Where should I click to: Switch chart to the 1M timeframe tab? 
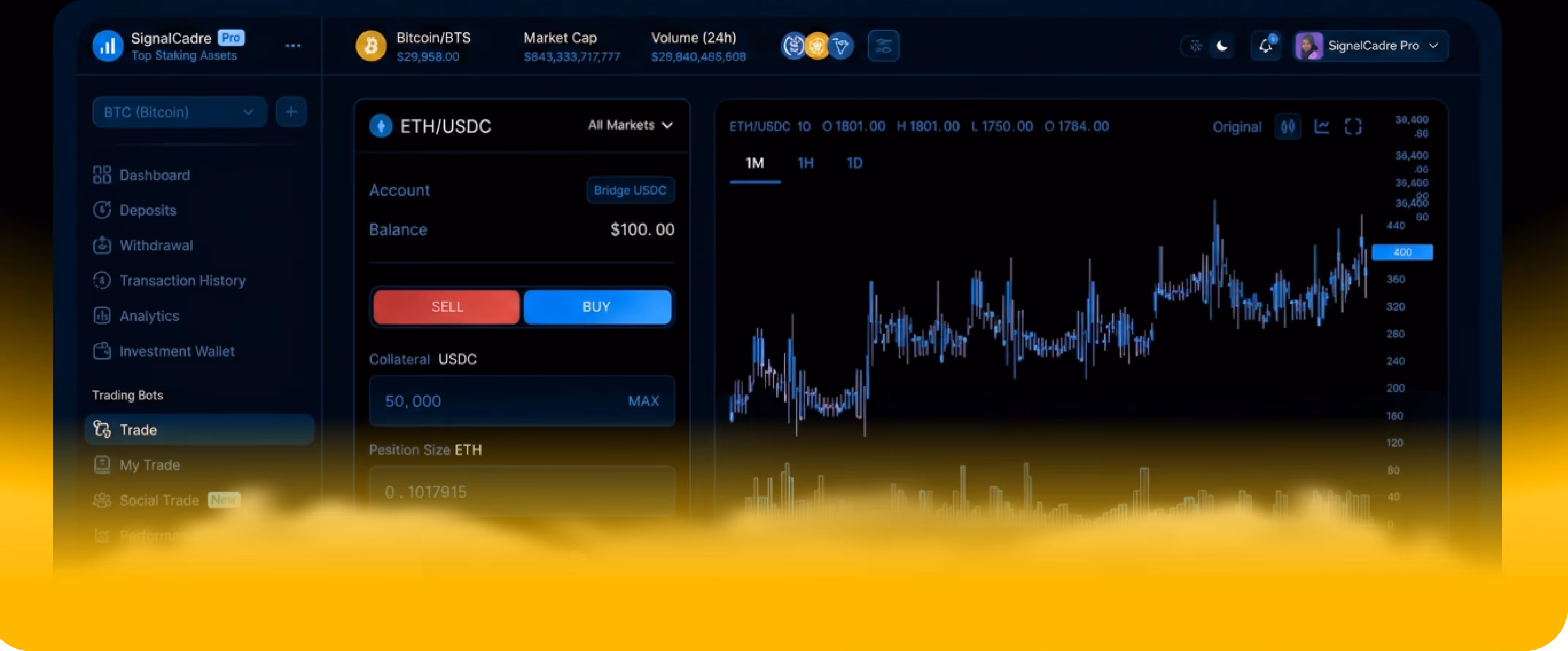[755, 163]
